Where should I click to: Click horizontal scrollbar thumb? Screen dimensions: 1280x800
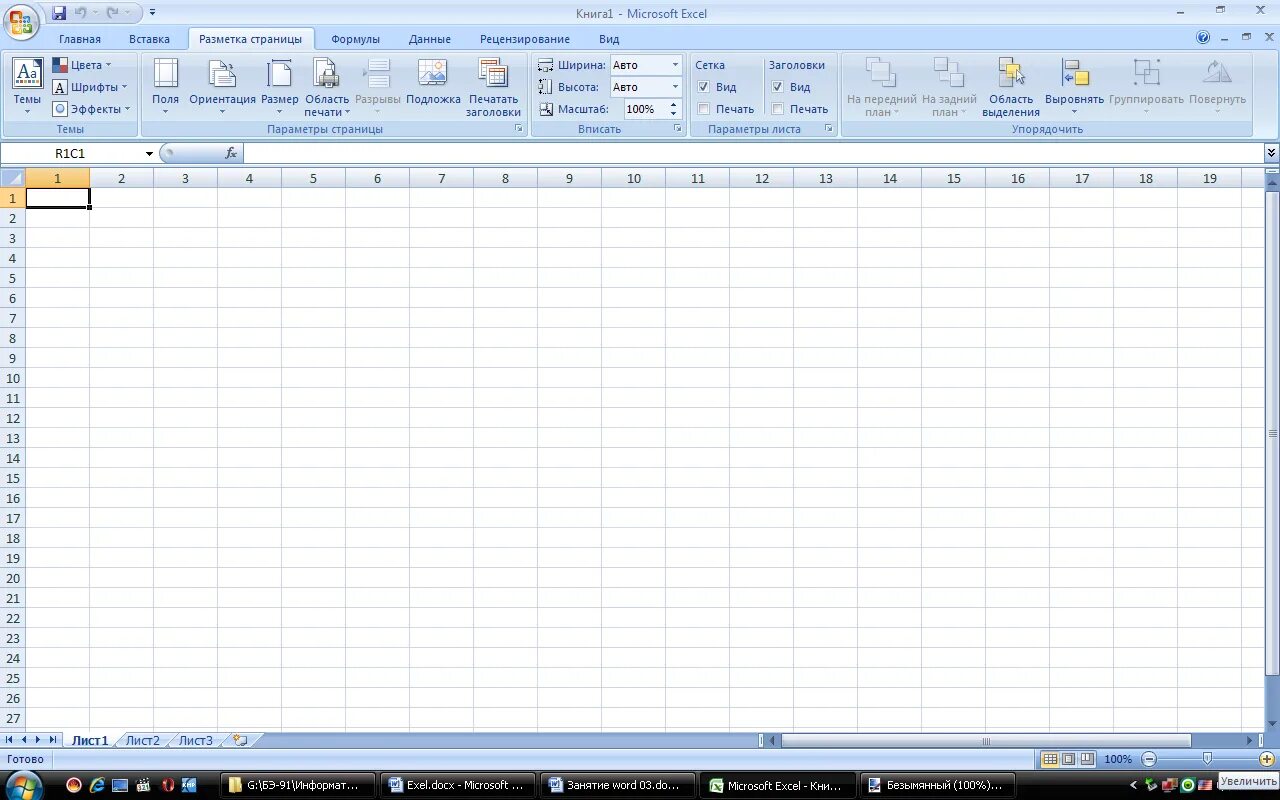[986, 741]
